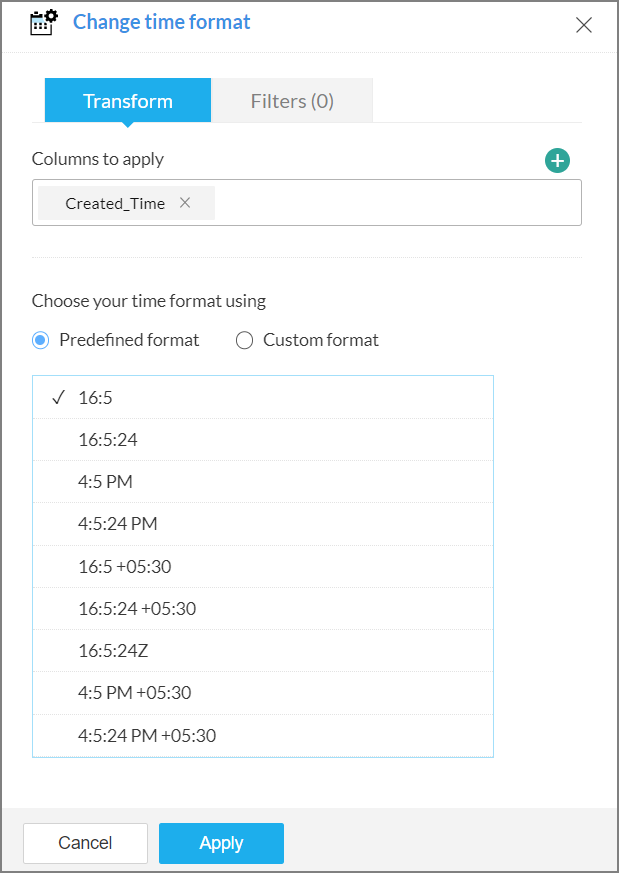Select the Predefined format radio button
619x873 pixels.
41,340
